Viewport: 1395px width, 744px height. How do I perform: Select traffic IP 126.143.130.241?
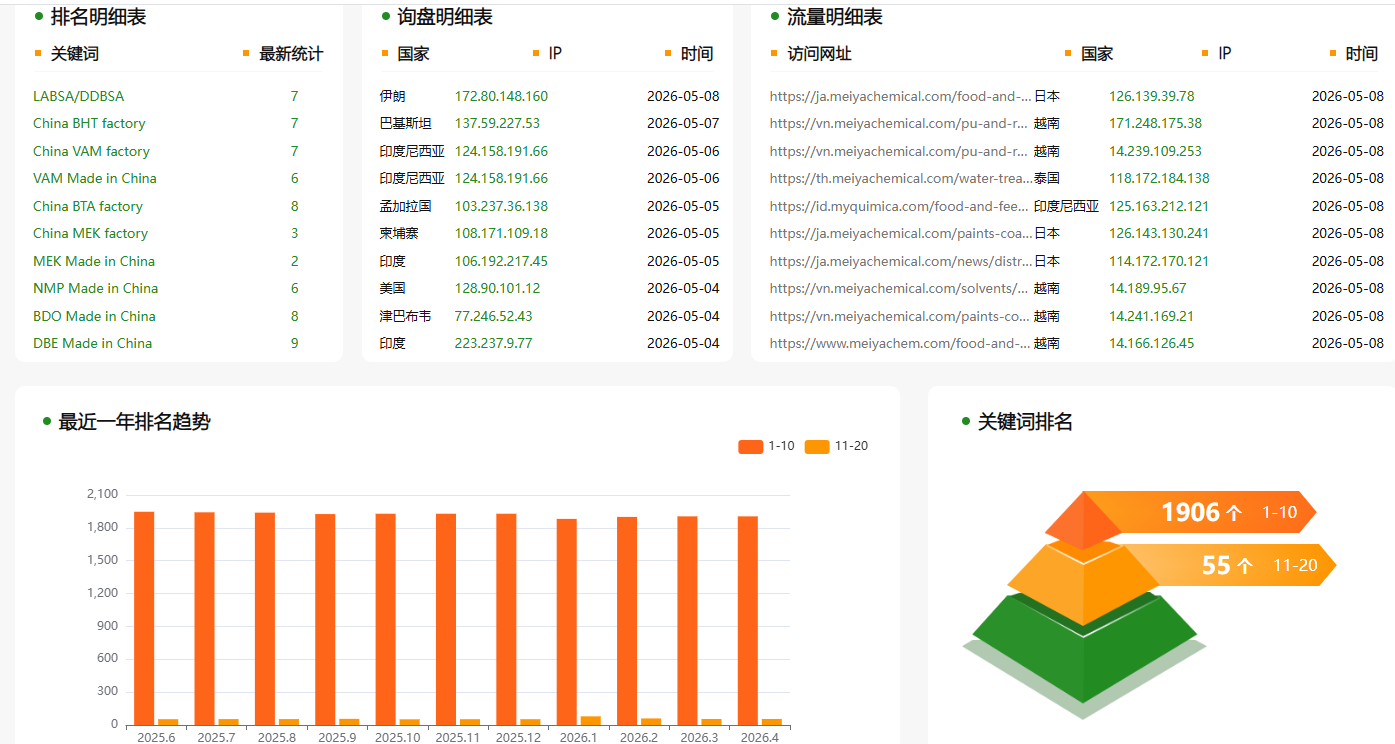pyautogui.click(x=1159, y=233)
